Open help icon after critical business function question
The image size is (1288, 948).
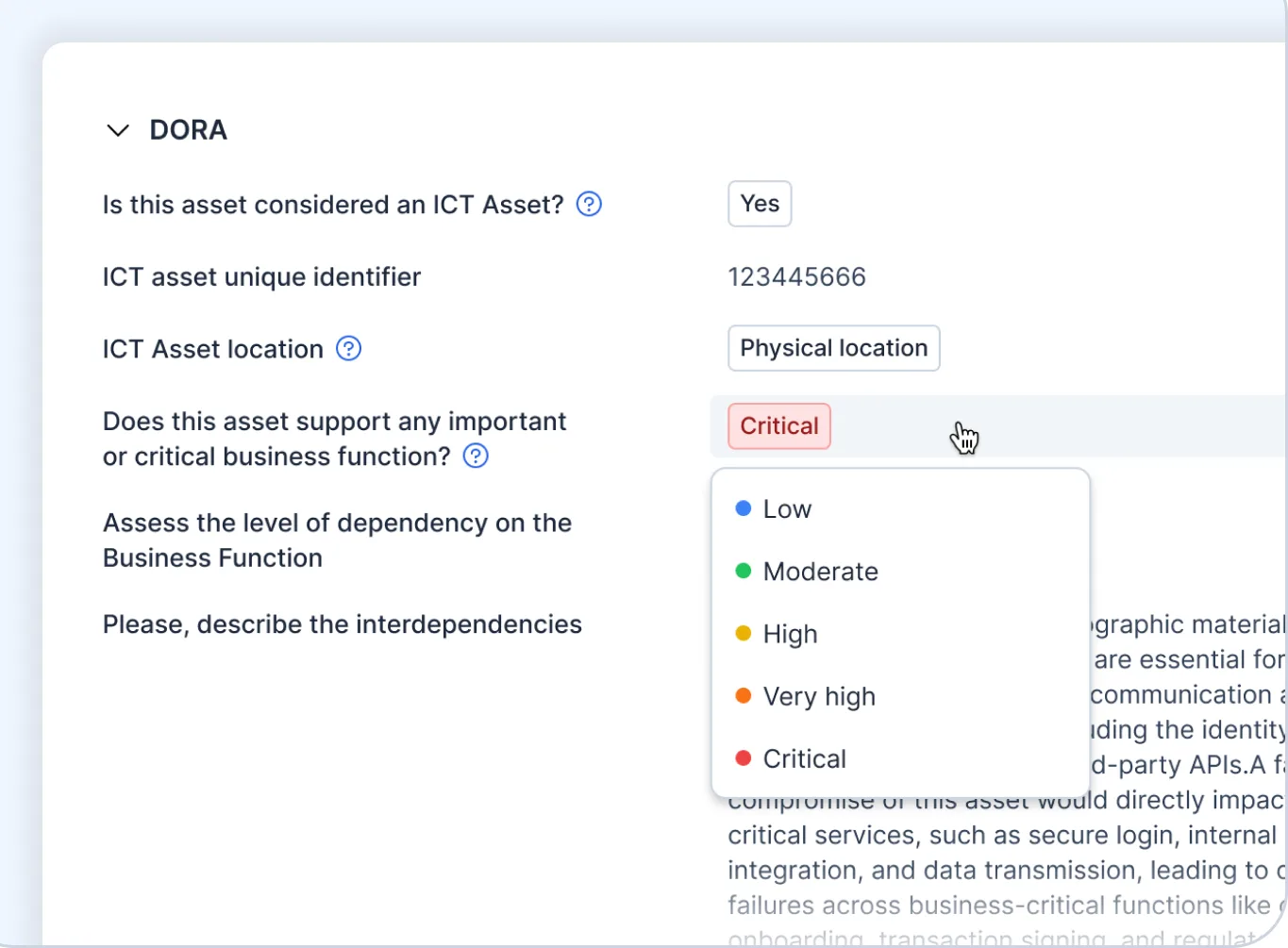pyautogui.click(x=476, y=457)
